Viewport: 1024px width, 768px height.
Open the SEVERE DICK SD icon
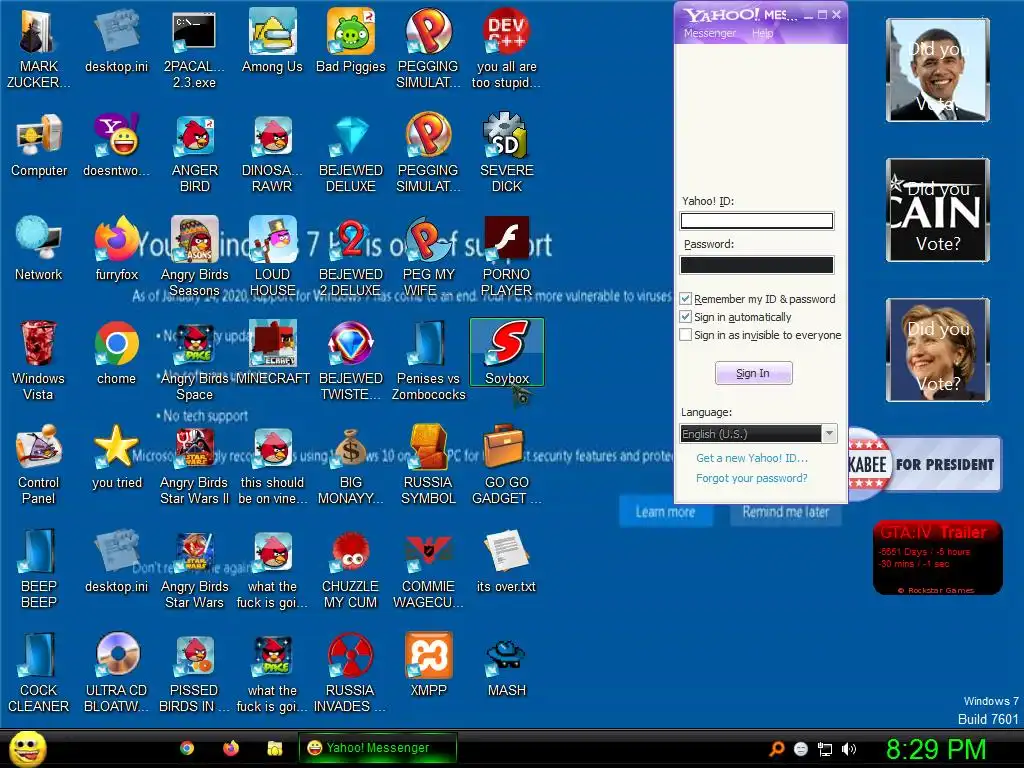(x=507, y=153)
